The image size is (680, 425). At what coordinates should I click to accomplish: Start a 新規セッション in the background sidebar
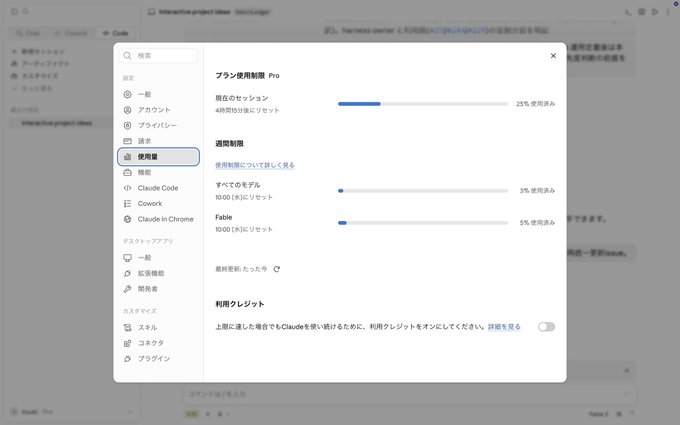38,52
